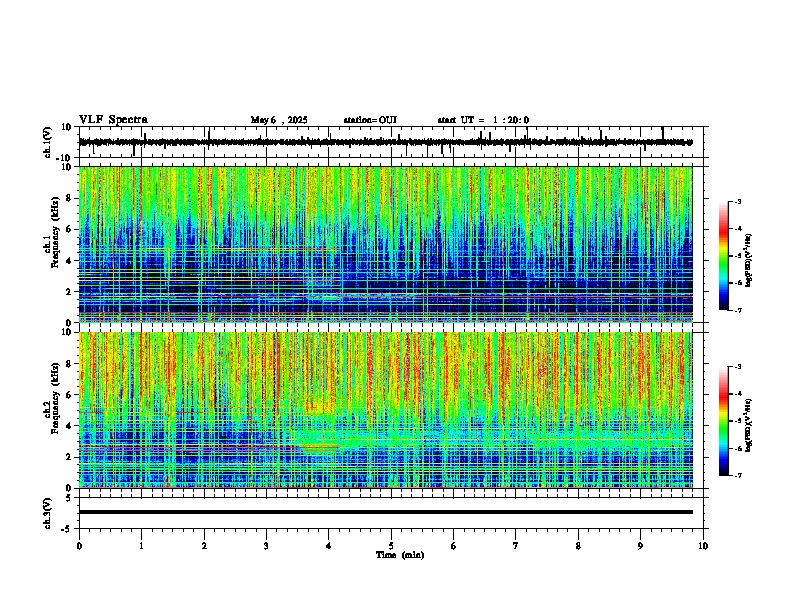792x612 pixels.
Task: Click the "start UT = 1 :20: 0" text
Action: 483,120
